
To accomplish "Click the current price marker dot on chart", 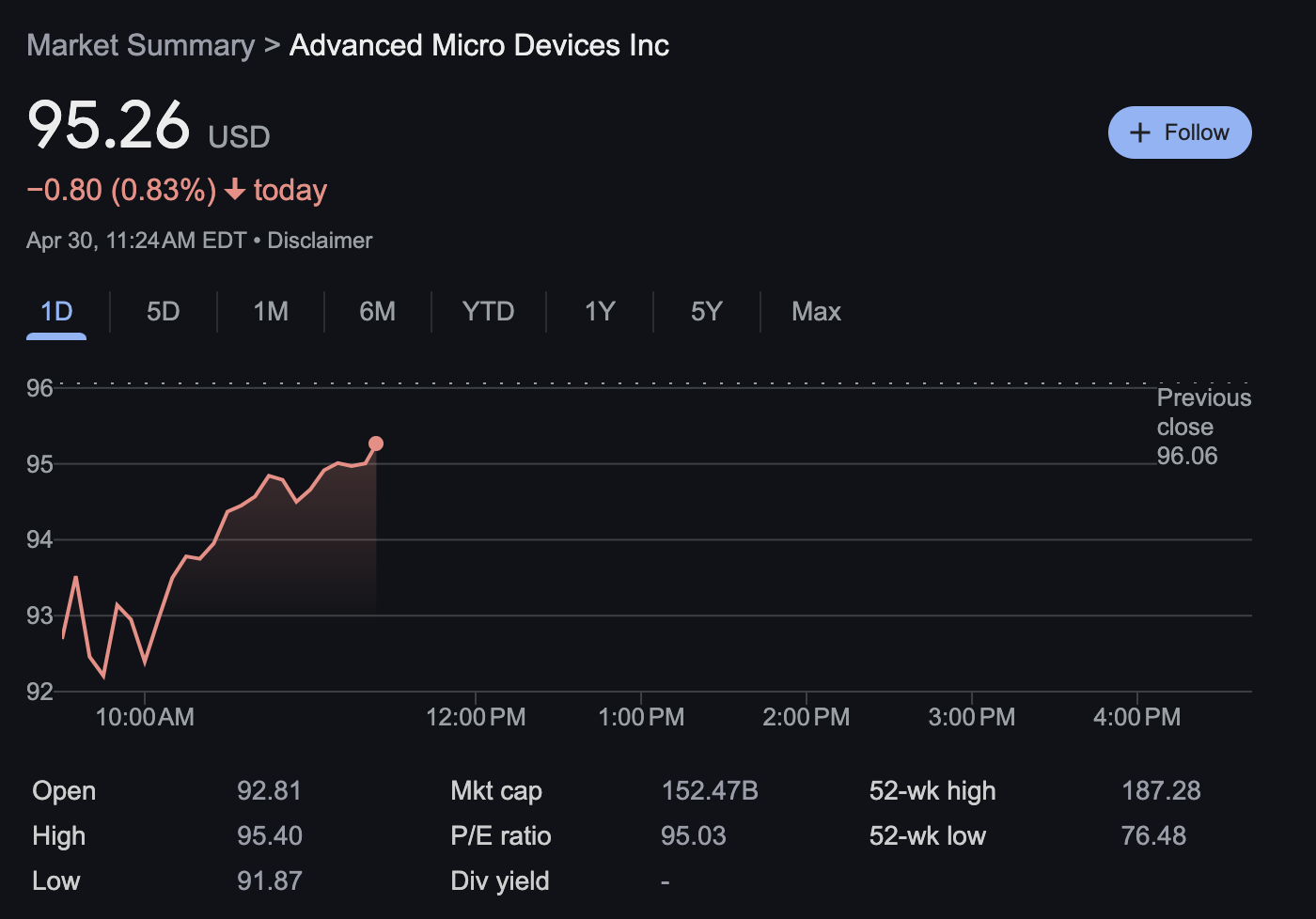I will tap(376, 444).
